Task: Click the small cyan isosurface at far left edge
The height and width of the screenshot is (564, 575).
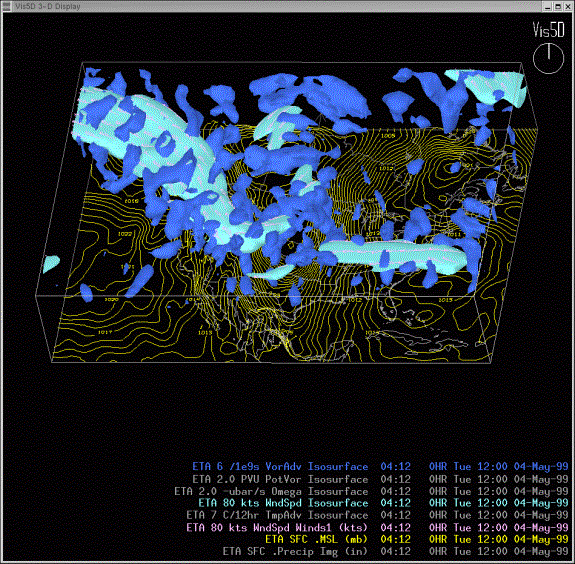Action: tap(51, 264)
